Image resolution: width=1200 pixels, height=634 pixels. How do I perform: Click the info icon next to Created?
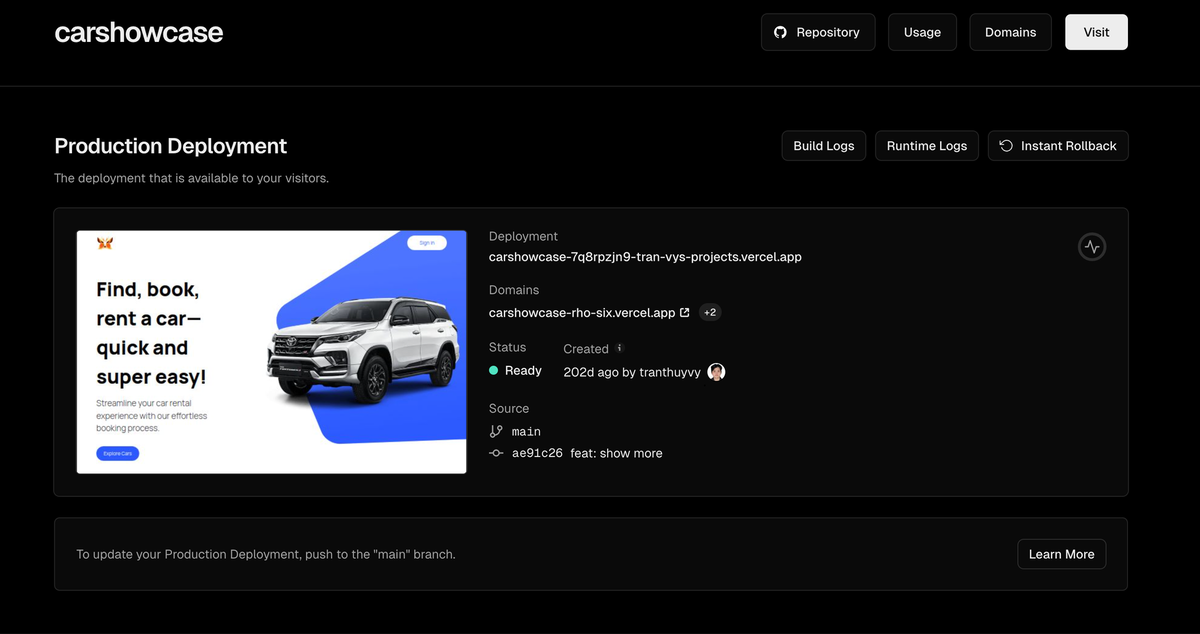click(x=620, y=348)
